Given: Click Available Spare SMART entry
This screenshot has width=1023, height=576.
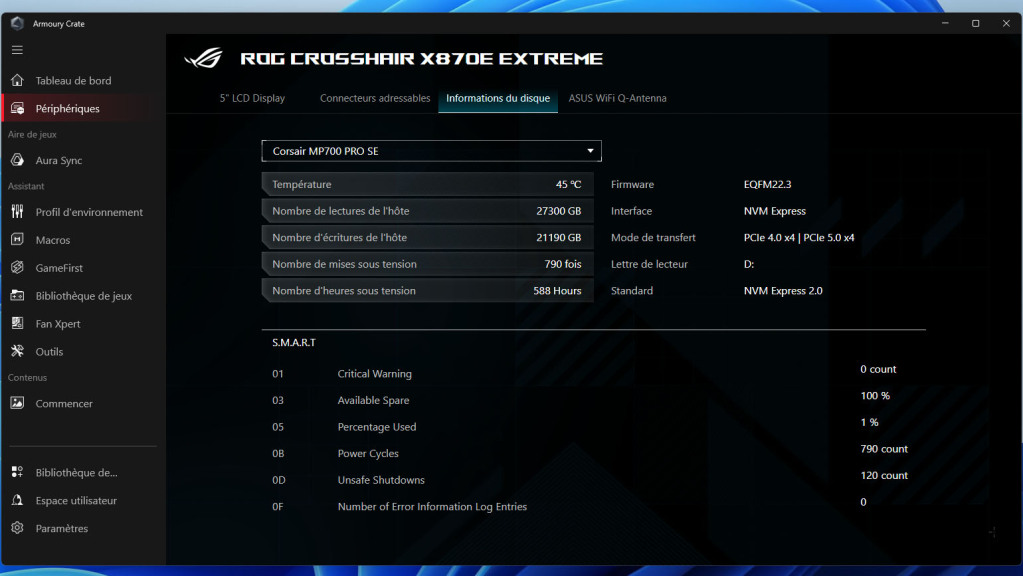Looking at the screenshot, I should 373,400.
